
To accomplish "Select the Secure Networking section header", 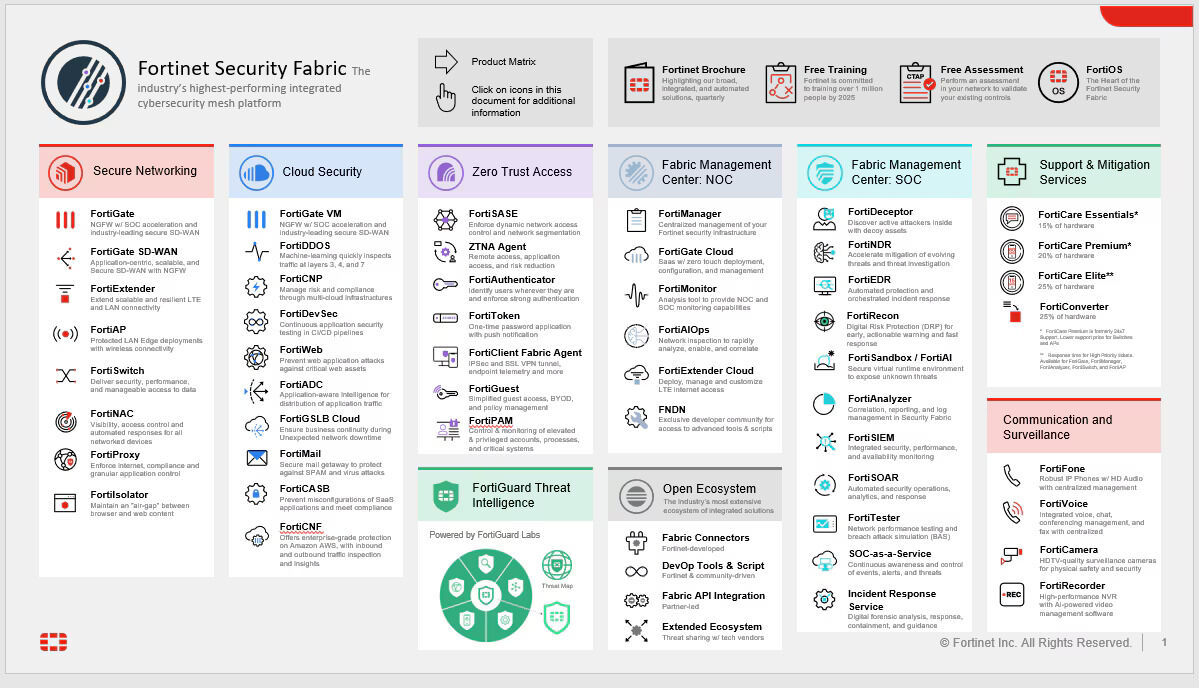I will click(144, 171).
